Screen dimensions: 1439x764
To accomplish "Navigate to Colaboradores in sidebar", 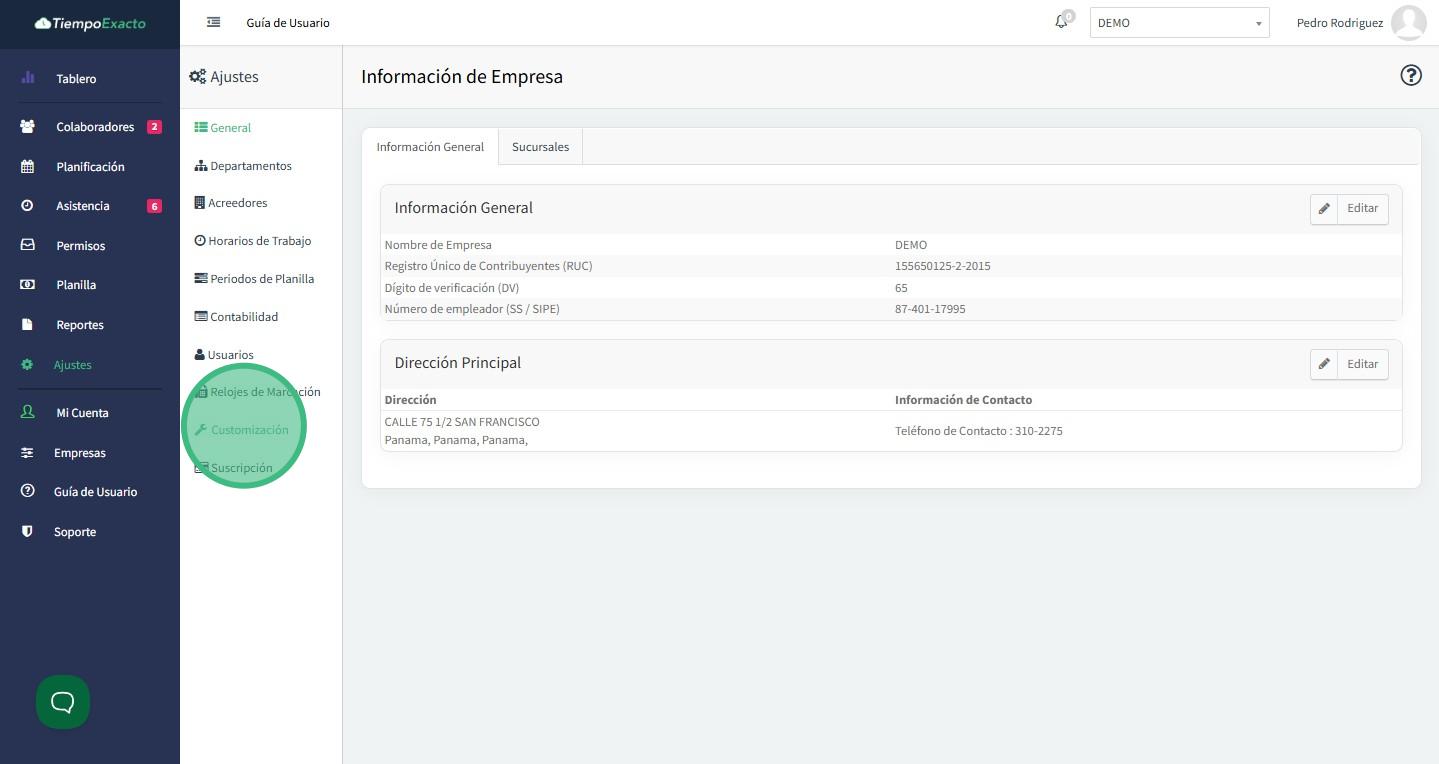I will [x=95, y=127].
